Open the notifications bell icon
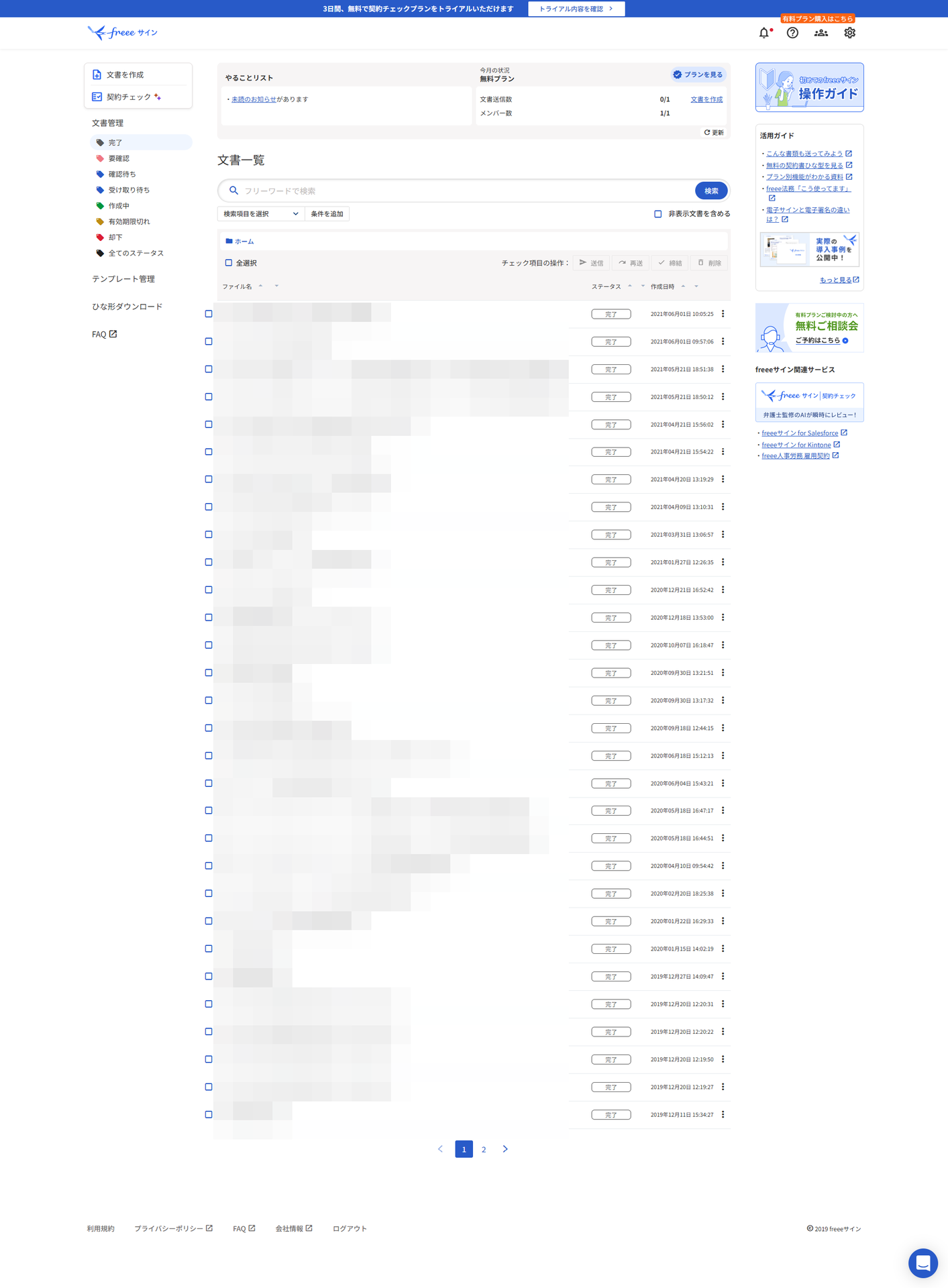The image size is (948, 1288). click(765, 33)
